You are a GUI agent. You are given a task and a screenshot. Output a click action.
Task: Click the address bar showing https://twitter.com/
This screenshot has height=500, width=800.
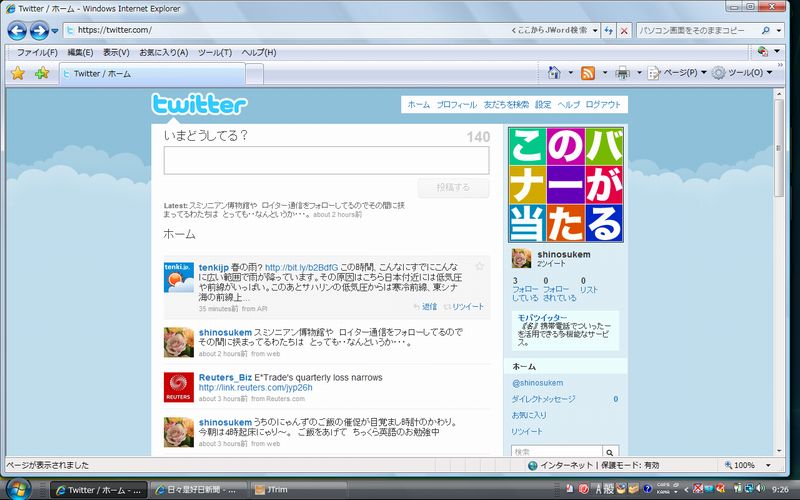[x=286, y=30]
